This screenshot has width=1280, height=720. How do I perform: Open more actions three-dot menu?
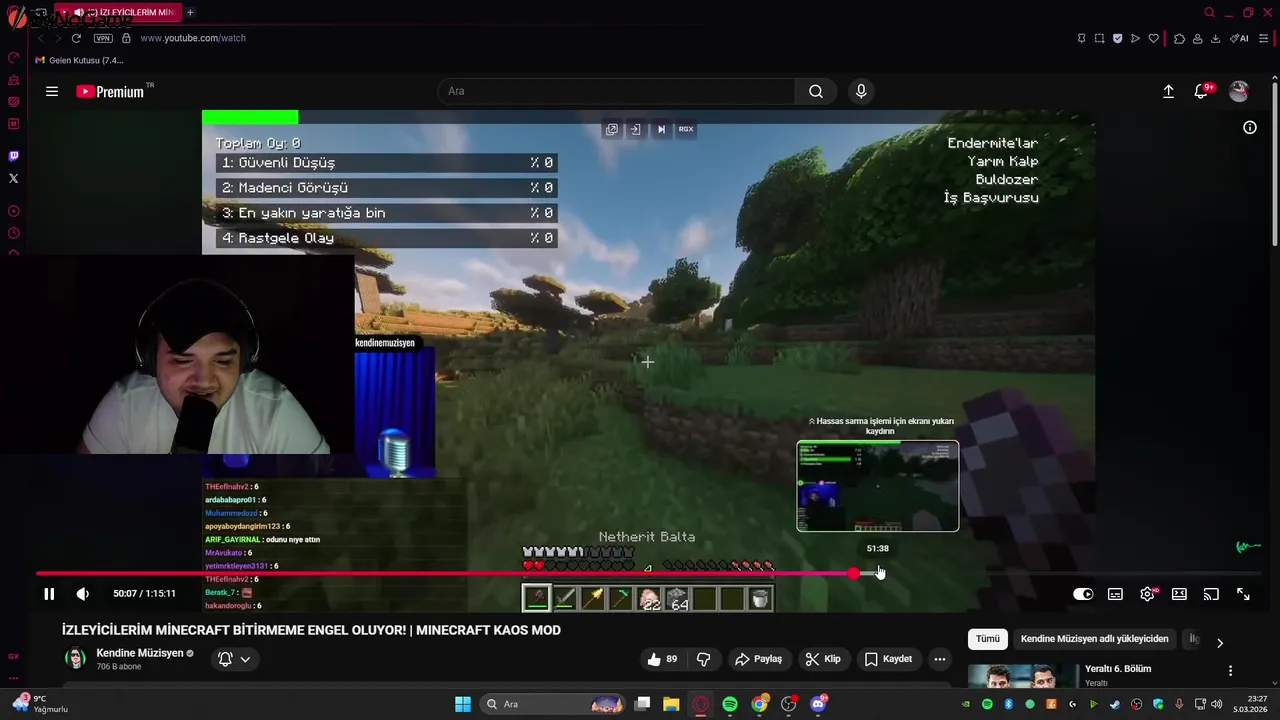[939, 659]
